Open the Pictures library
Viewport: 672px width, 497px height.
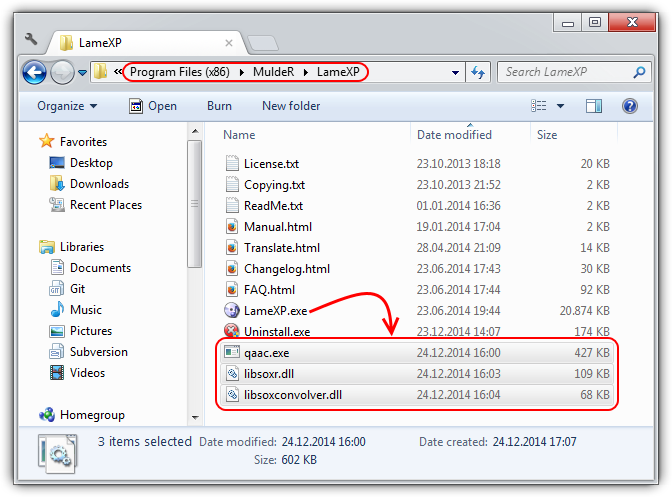(81, 331)
